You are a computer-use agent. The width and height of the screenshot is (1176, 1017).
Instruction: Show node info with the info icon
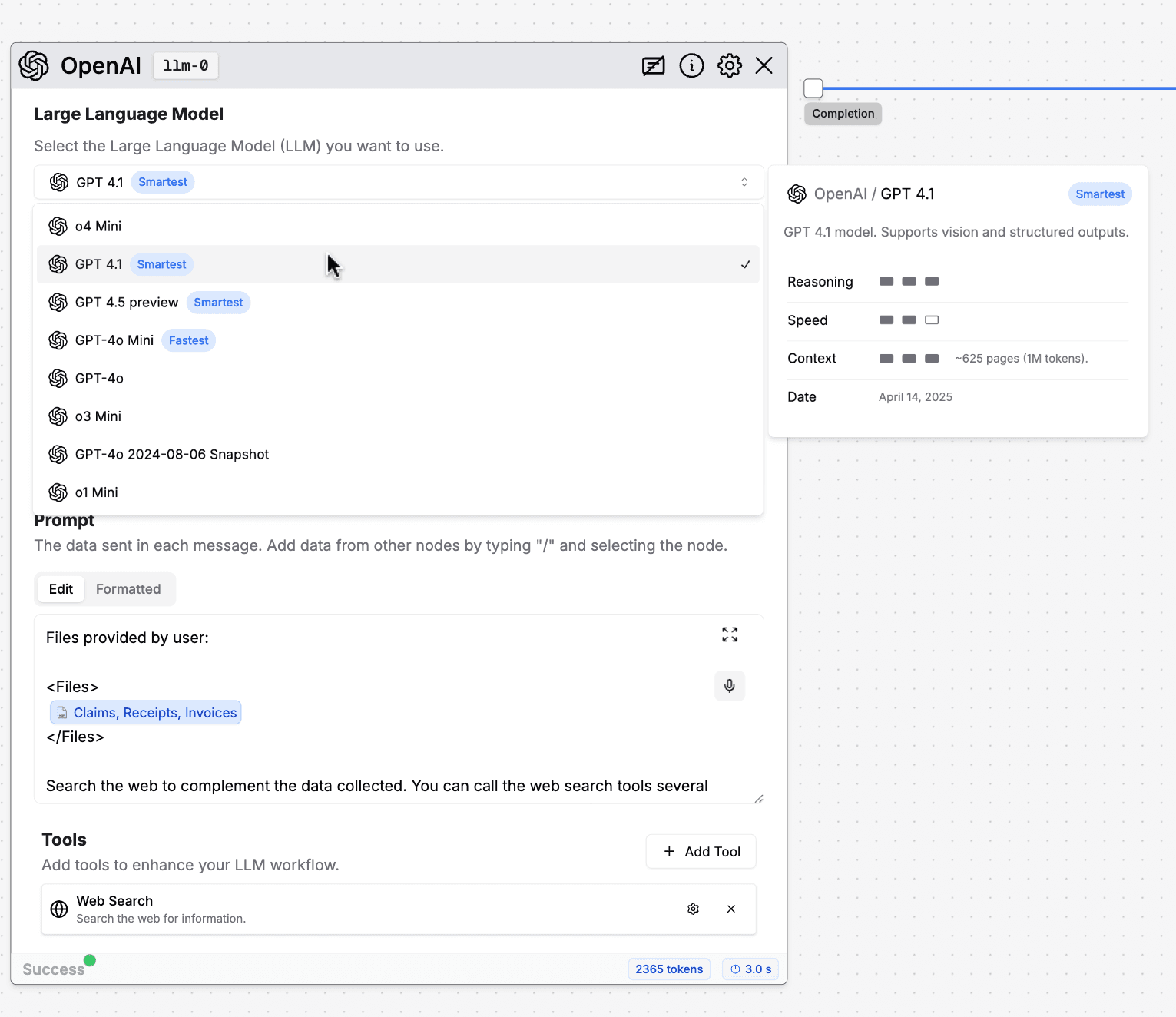click(x=691, y=66)
